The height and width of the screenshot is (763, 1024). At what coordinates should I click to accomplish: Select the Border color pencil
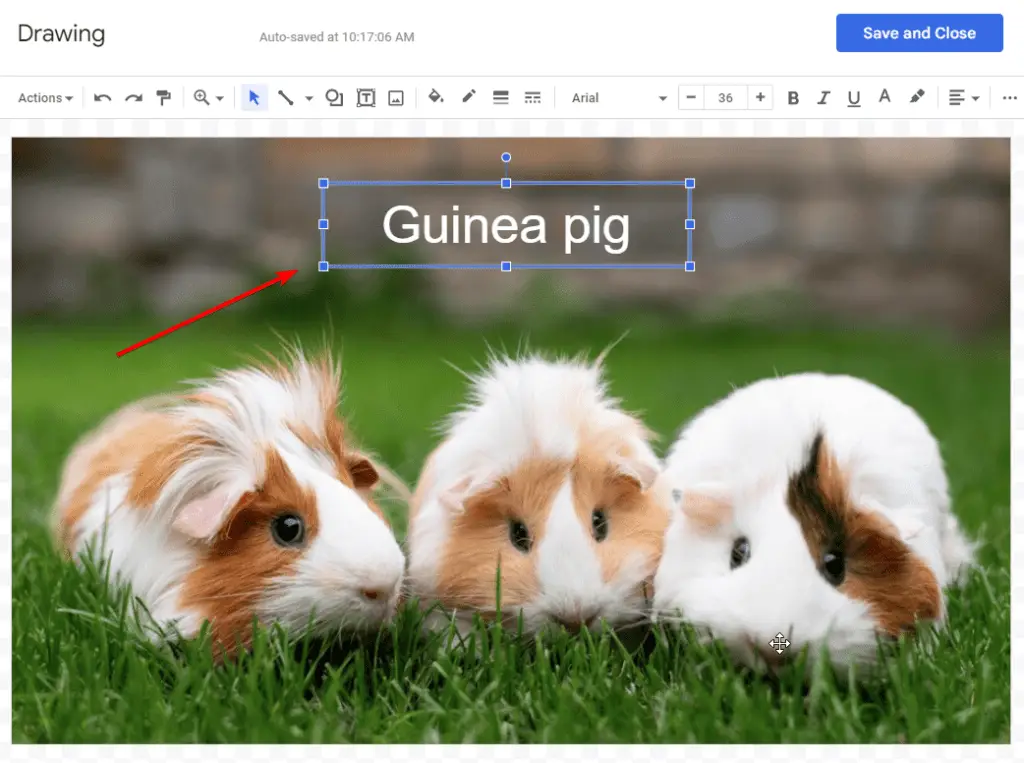click(x=468, y=97)
